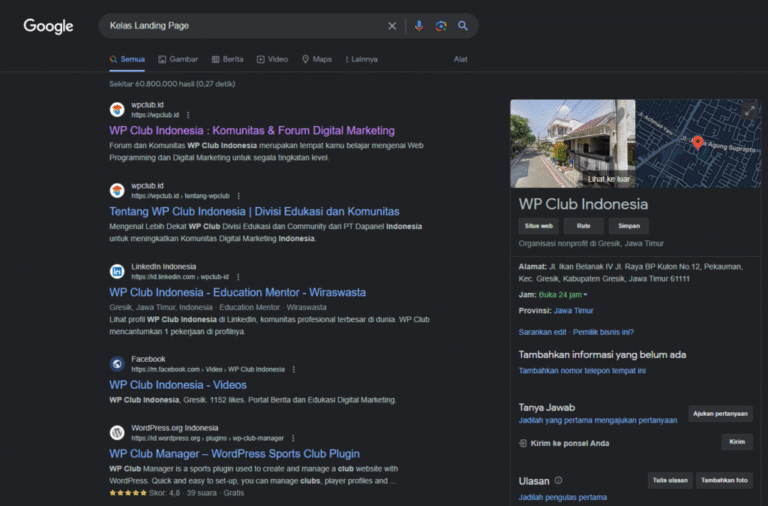Click inside the Kelas Landing Page search field

240,26
